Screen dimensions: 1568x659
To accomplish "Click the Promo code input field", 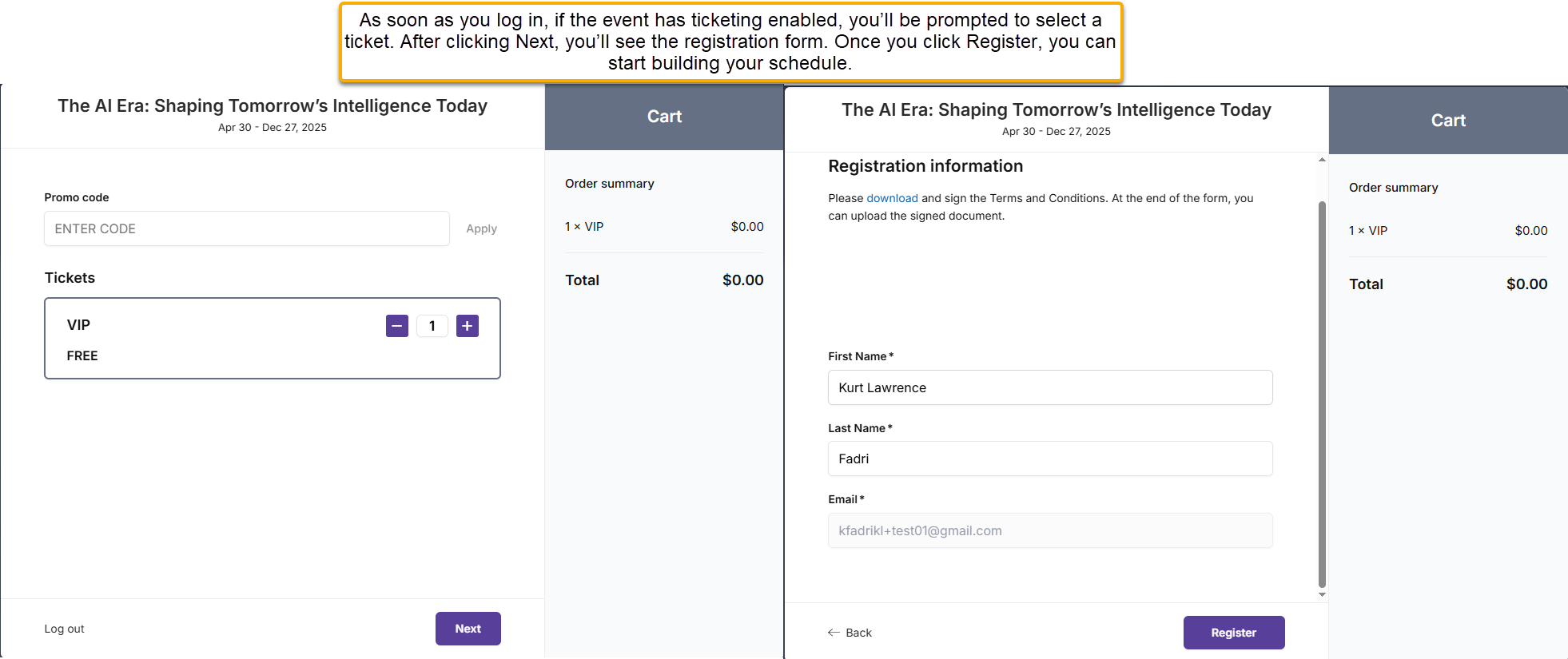I will click(x=247, y=228).
